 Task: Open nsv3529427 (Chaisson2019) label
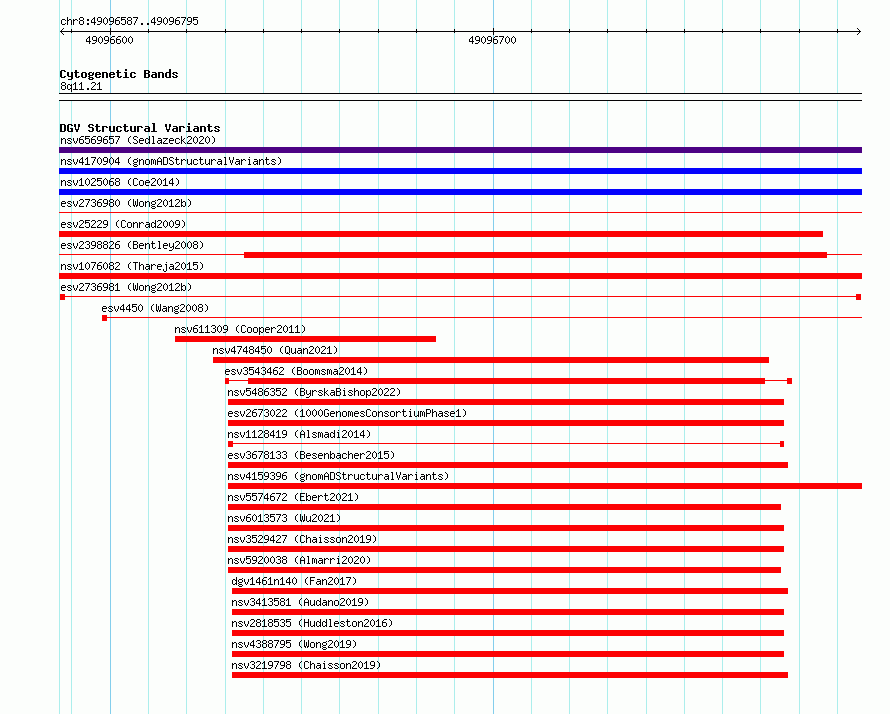[x=302, y=539]
